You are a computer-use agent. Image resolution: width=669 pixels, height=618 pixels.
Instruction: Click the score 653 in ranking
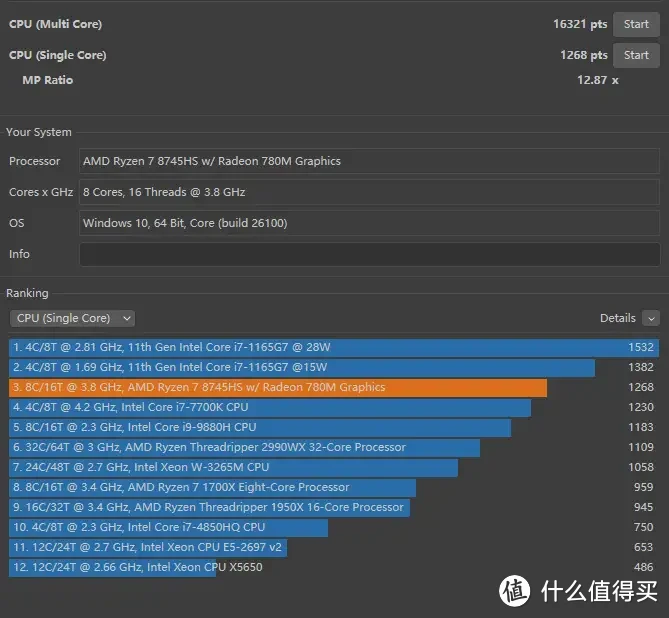pos(643,548)
